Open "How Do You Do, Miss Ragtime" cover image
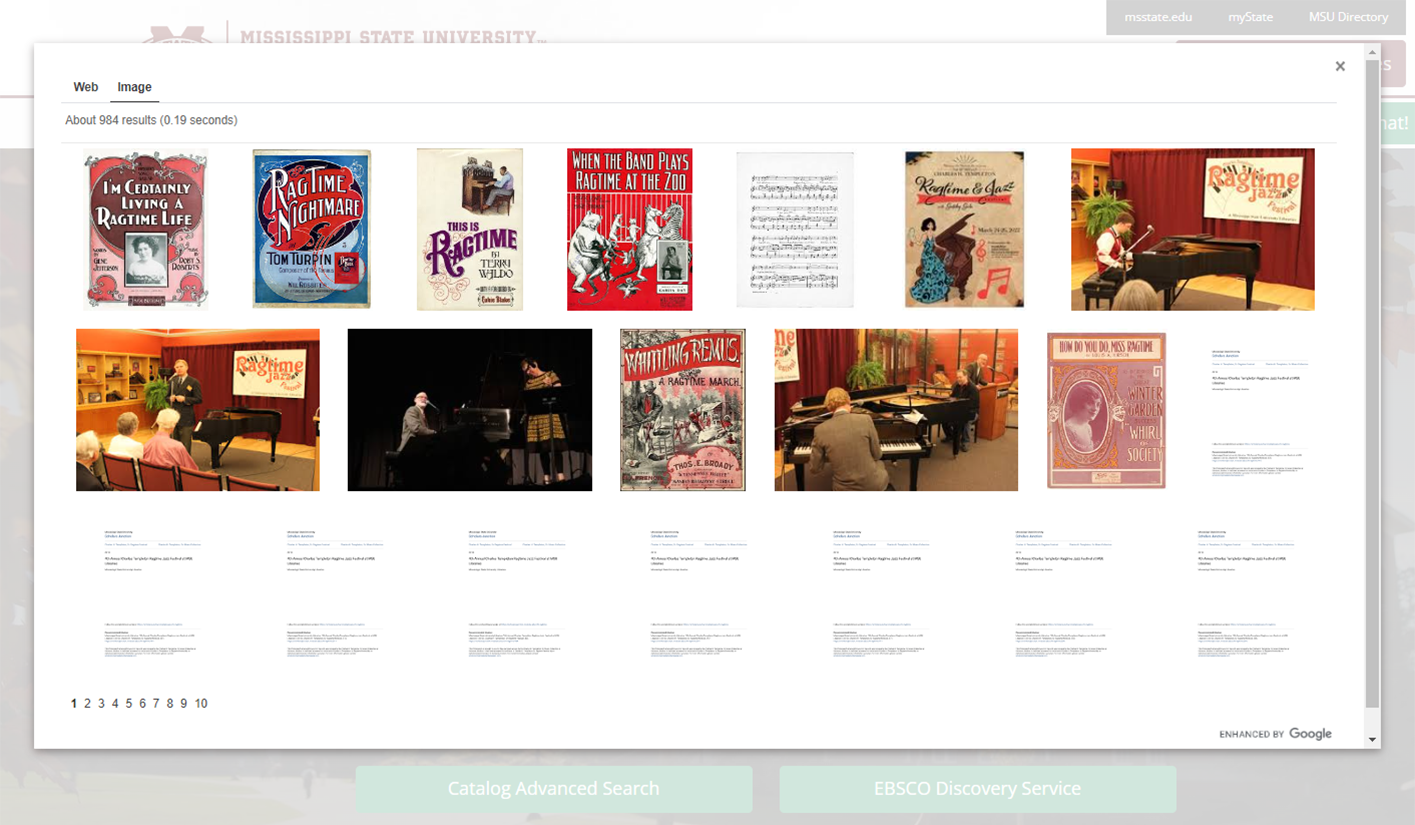1415x825 pixels. (x=1107, y=410)
